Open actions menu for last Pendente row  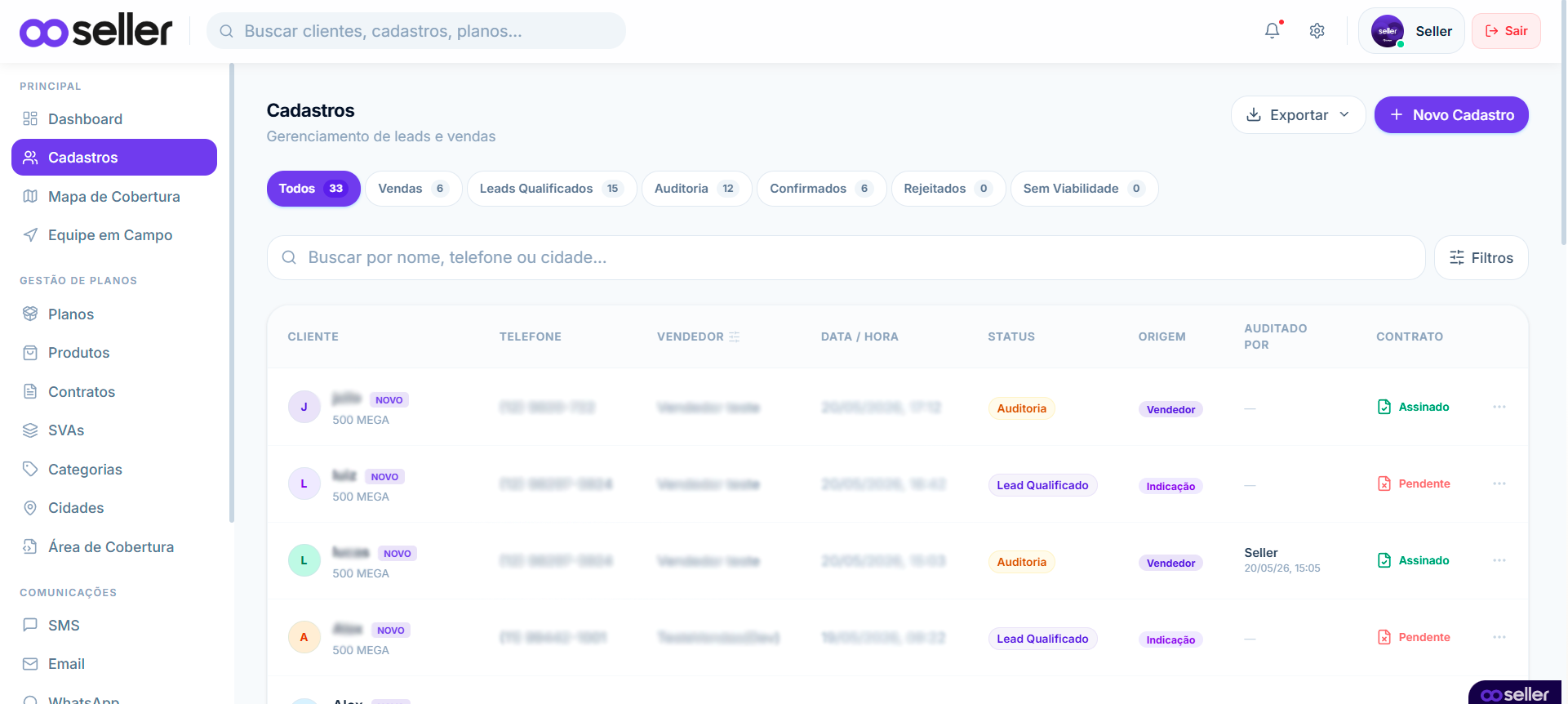click(1499, 637)
